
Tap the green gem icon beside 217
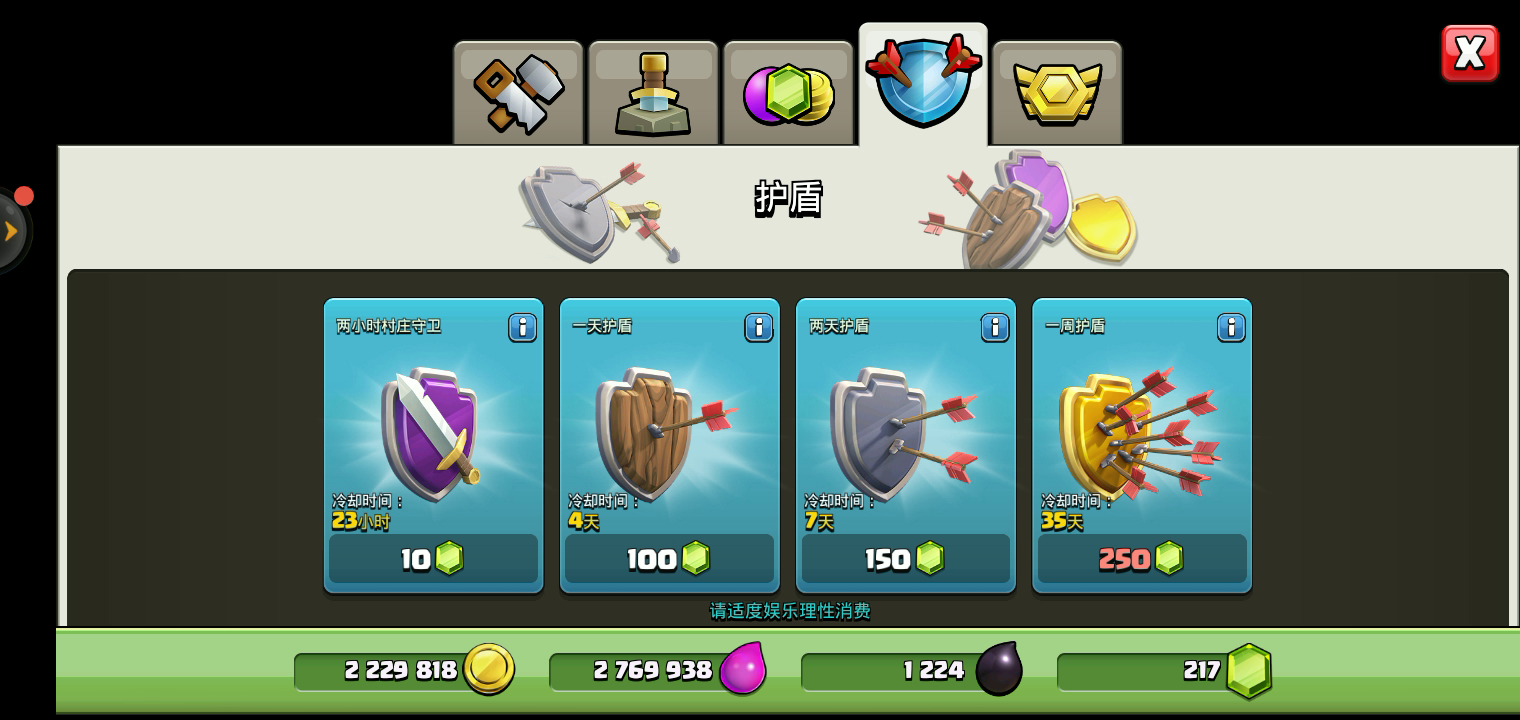(1249, 670)
